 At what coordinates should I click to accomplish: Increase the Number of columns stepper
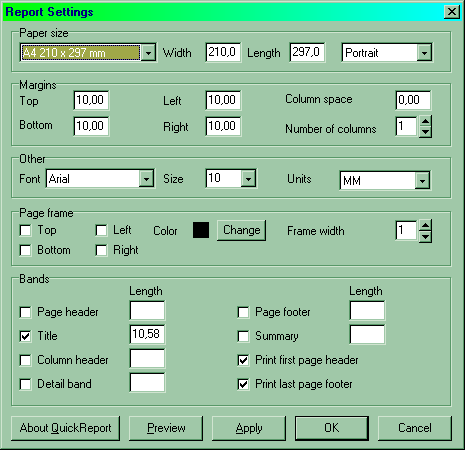point(425,121)
